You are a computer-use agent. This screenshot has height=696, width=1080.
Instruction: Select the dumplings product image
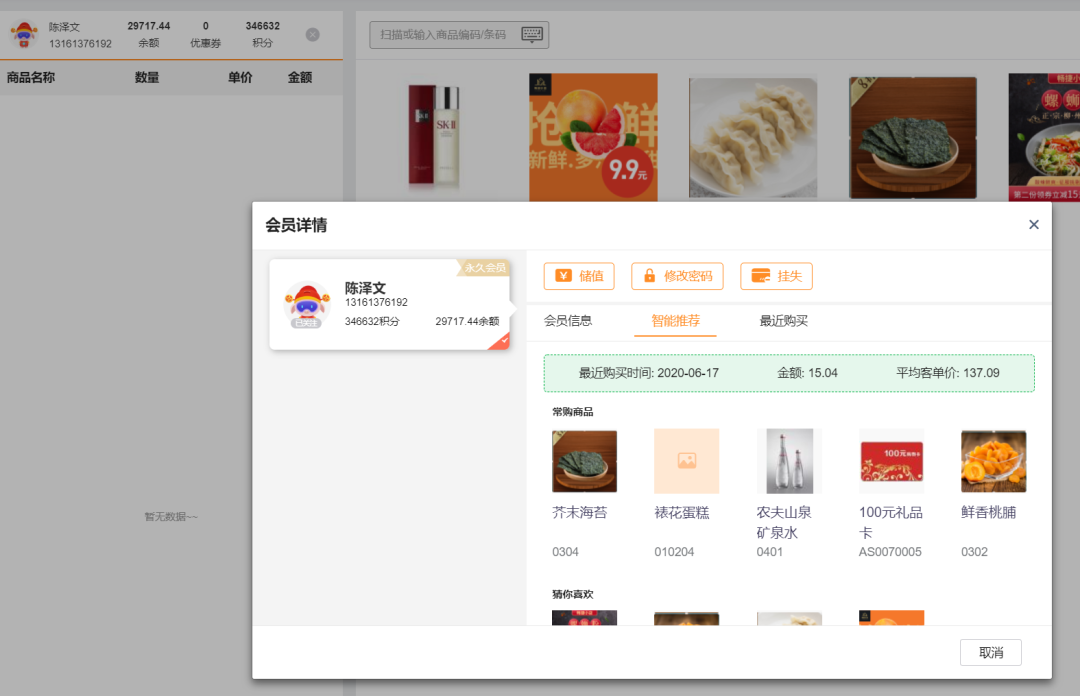(x=753, y=137)
